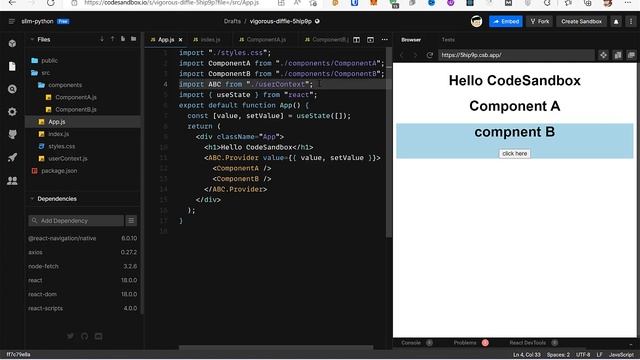Image resolution: width=640 pixels, height=360 pixels.
Task: Split the editor with the layout icon
Action: pos(356,40)
